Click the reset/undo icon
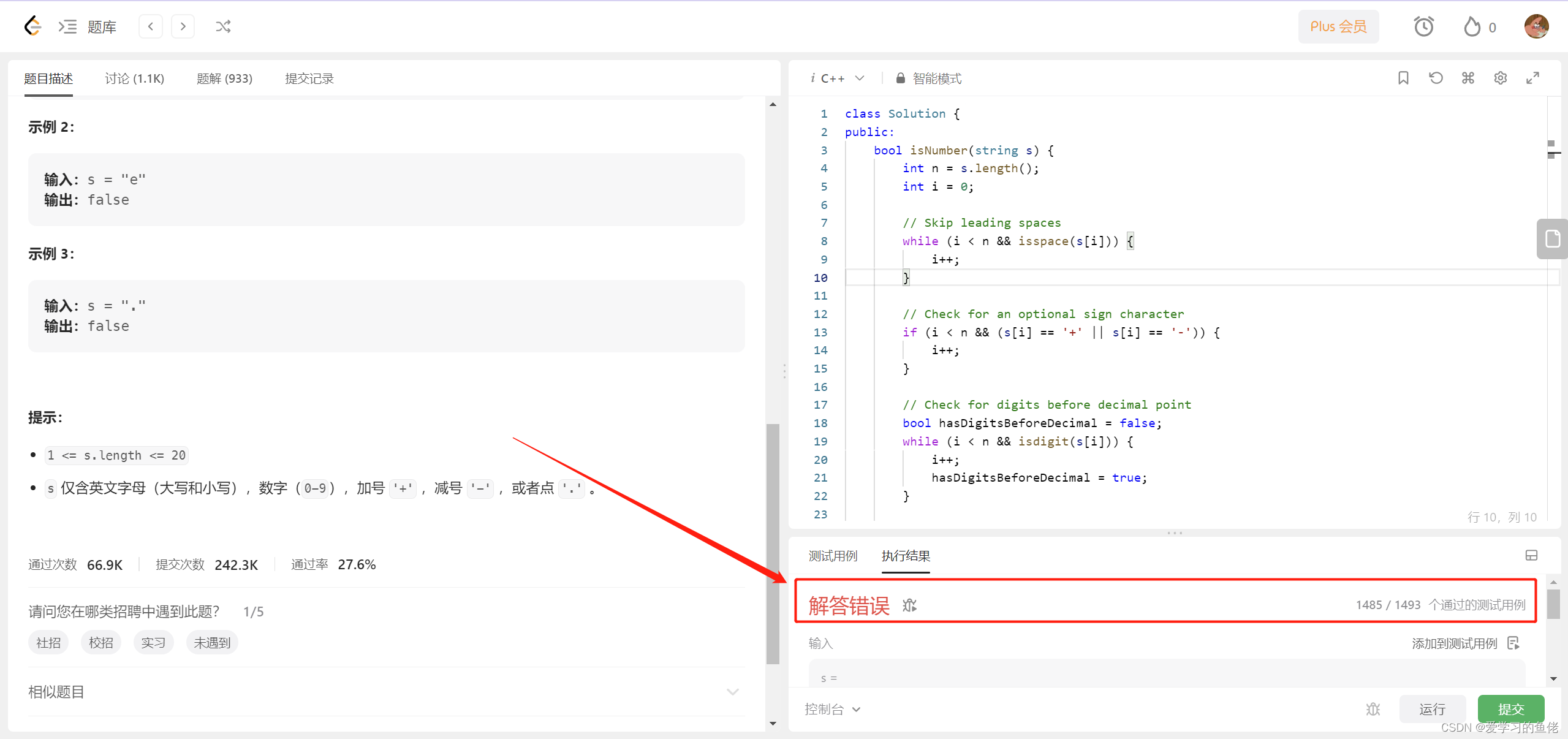This screenshot has width=1568, height=739. (x=1436, y=78)
